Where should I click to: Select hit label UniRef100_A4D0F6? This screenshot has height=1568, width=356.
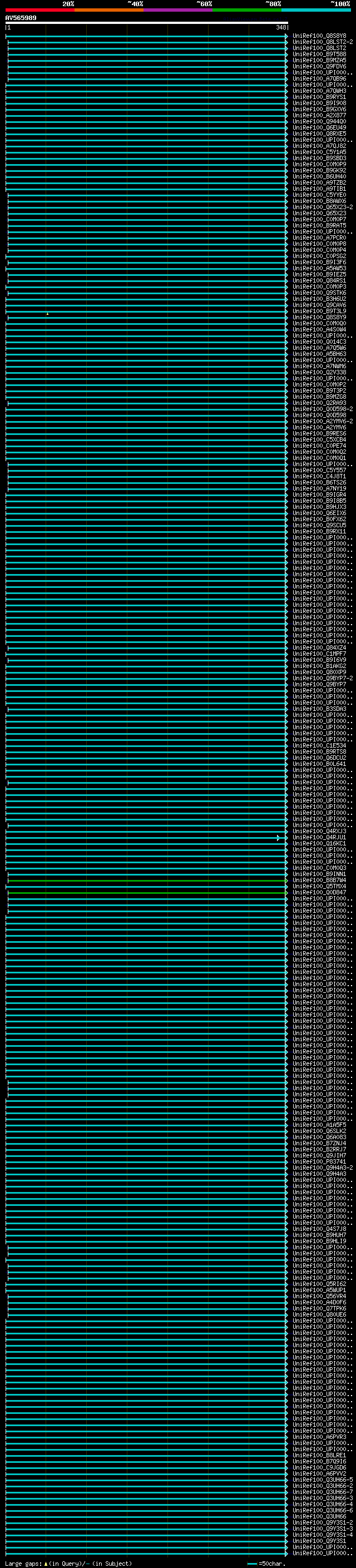pos(319,1302)
